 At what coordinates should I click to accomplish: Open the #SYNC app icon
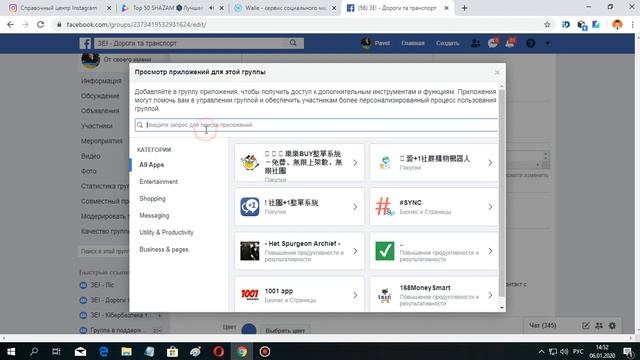pyautogui.click(x=384, y=207)
